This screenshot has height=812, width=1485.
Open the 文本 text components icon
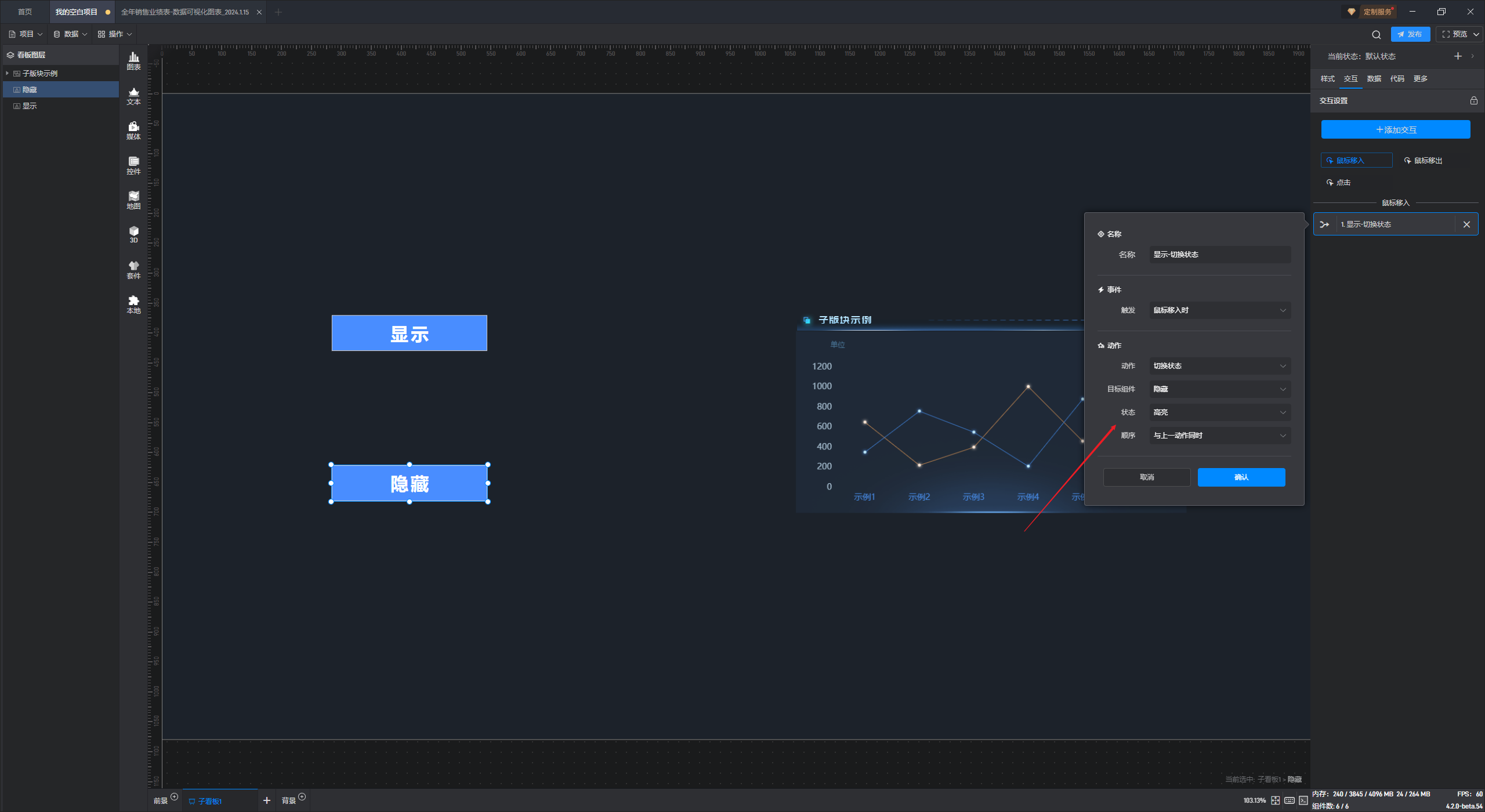click(x=133, y=95)
